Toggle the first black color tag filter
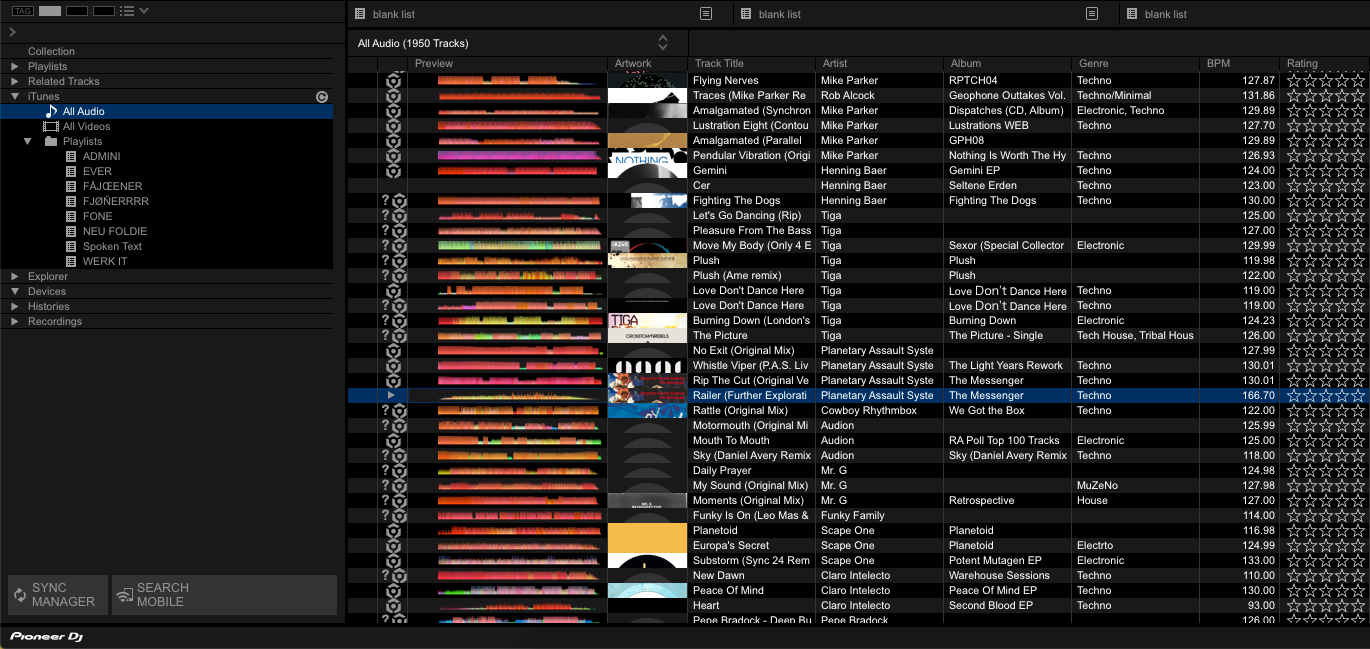1370x649 pixels. (75, 10)
